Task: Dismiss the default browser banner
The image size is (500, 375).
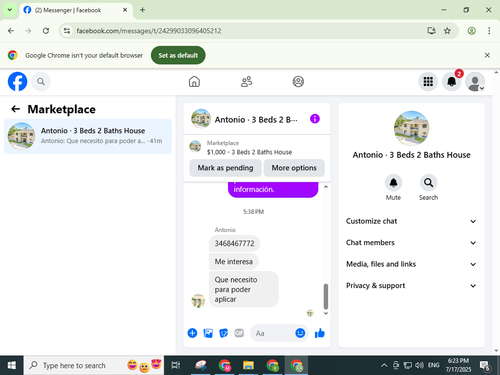Action: pos(487,55)
